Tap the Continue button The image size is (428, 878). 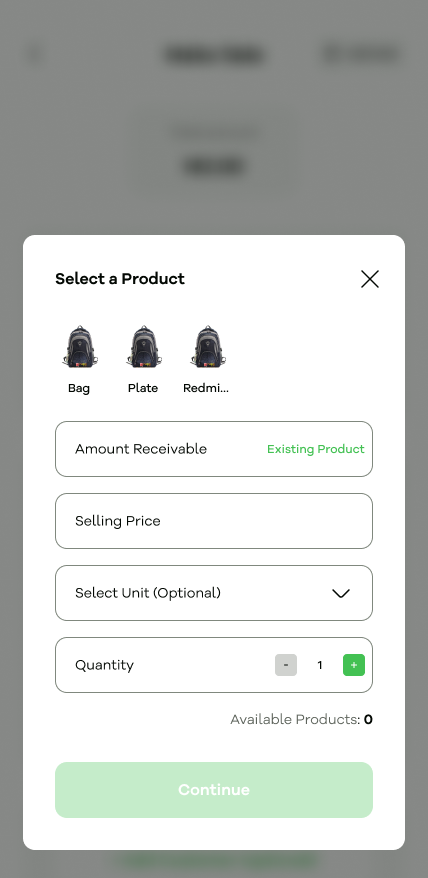click(x=214, y=790)
